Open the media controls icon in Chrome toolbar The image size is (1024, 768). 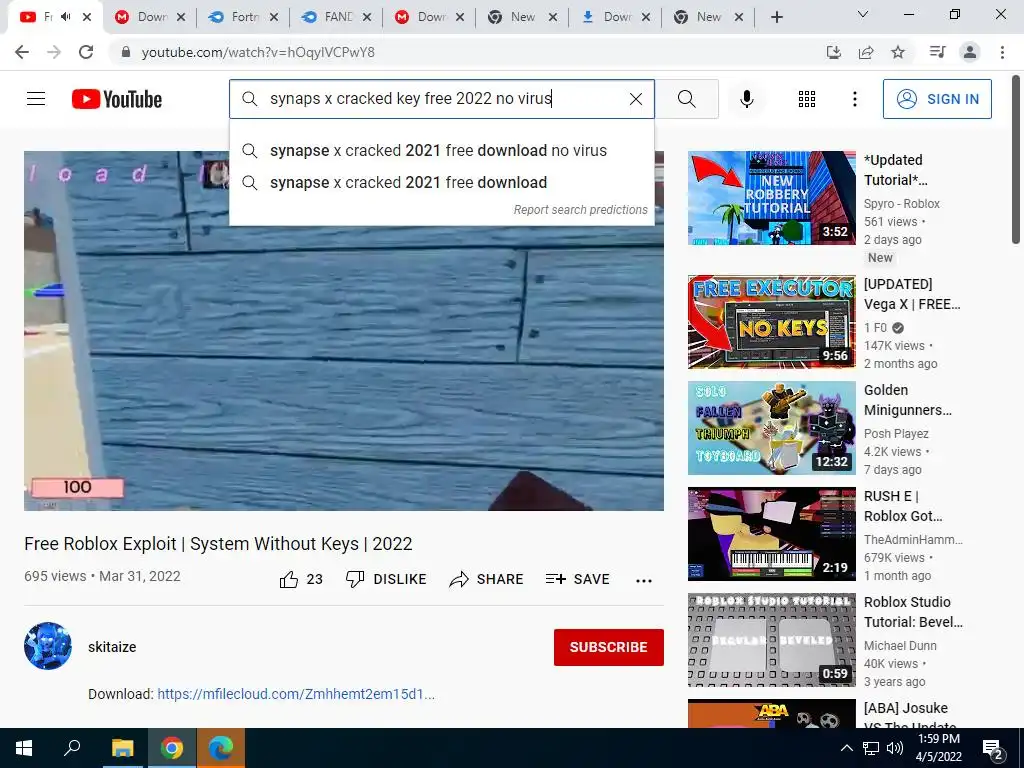click(x=937, y=52)
